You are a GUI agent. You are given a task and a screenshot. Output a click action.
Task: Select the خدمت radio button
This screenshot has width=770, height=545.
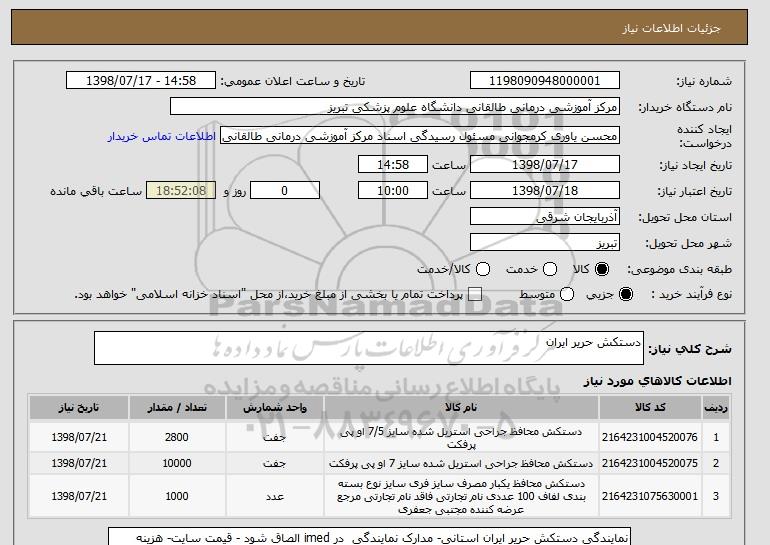pyautogui.click(x=550, y=269)
